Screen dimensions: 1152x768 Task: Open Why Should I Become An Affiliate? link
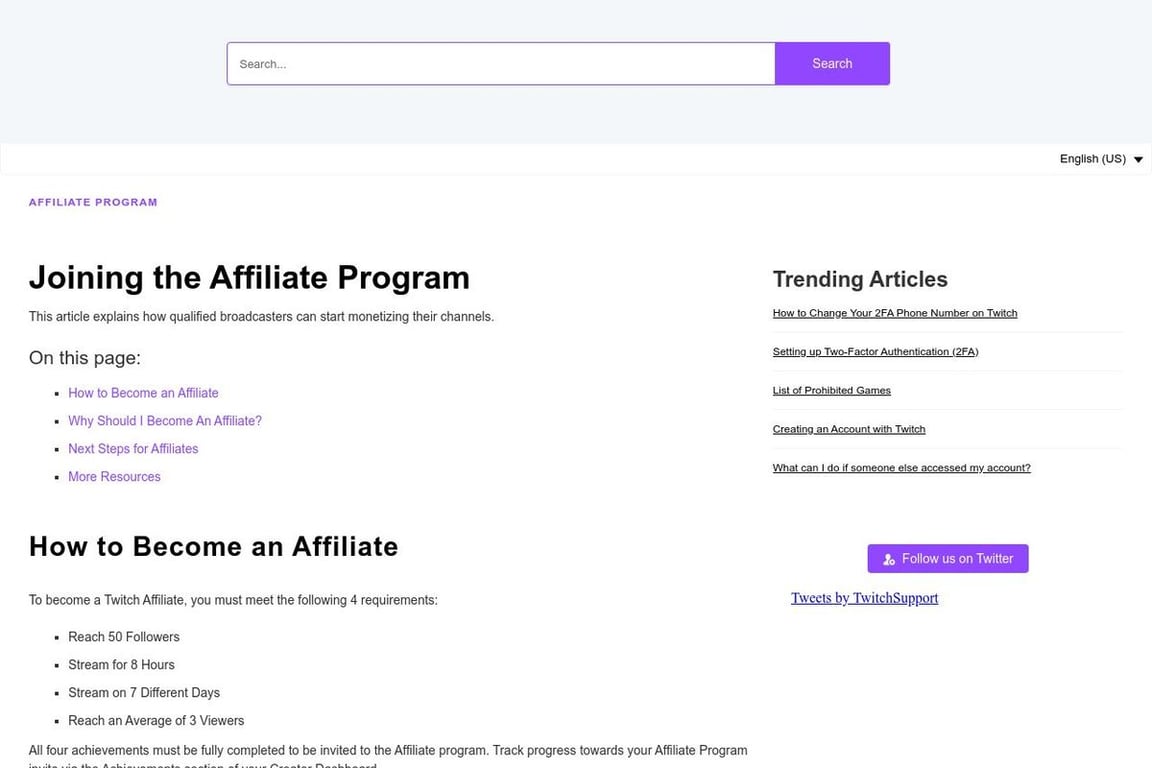click(x=165, y=421)
